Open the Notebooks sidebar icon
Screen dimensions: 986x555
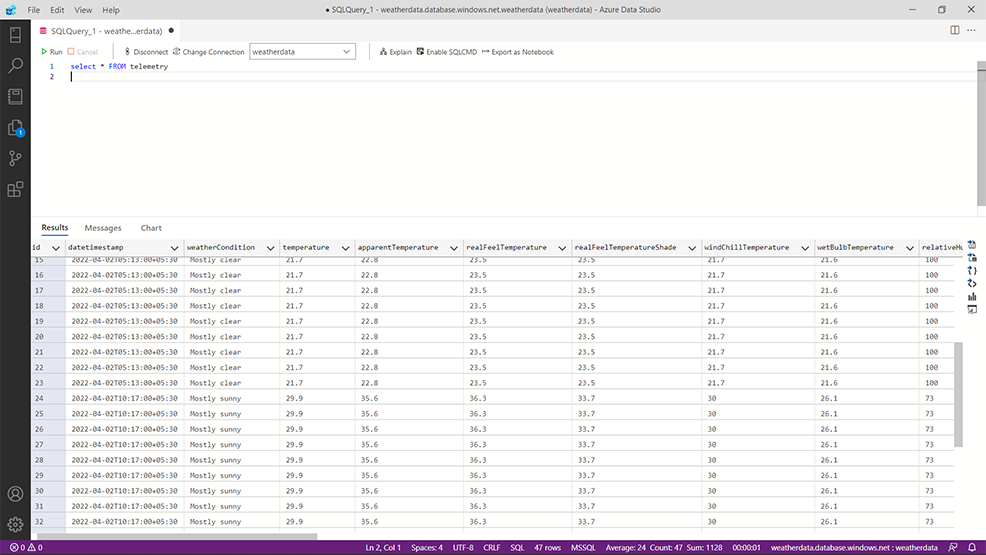(x=15, y=96)
